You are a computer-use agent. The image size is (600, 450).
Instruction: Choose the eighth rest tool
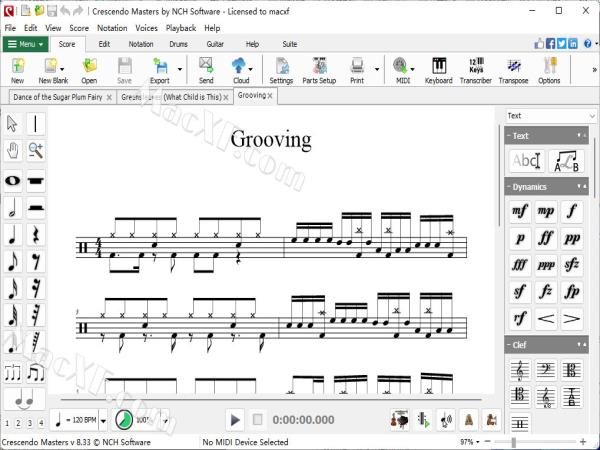tap(36, 262)
